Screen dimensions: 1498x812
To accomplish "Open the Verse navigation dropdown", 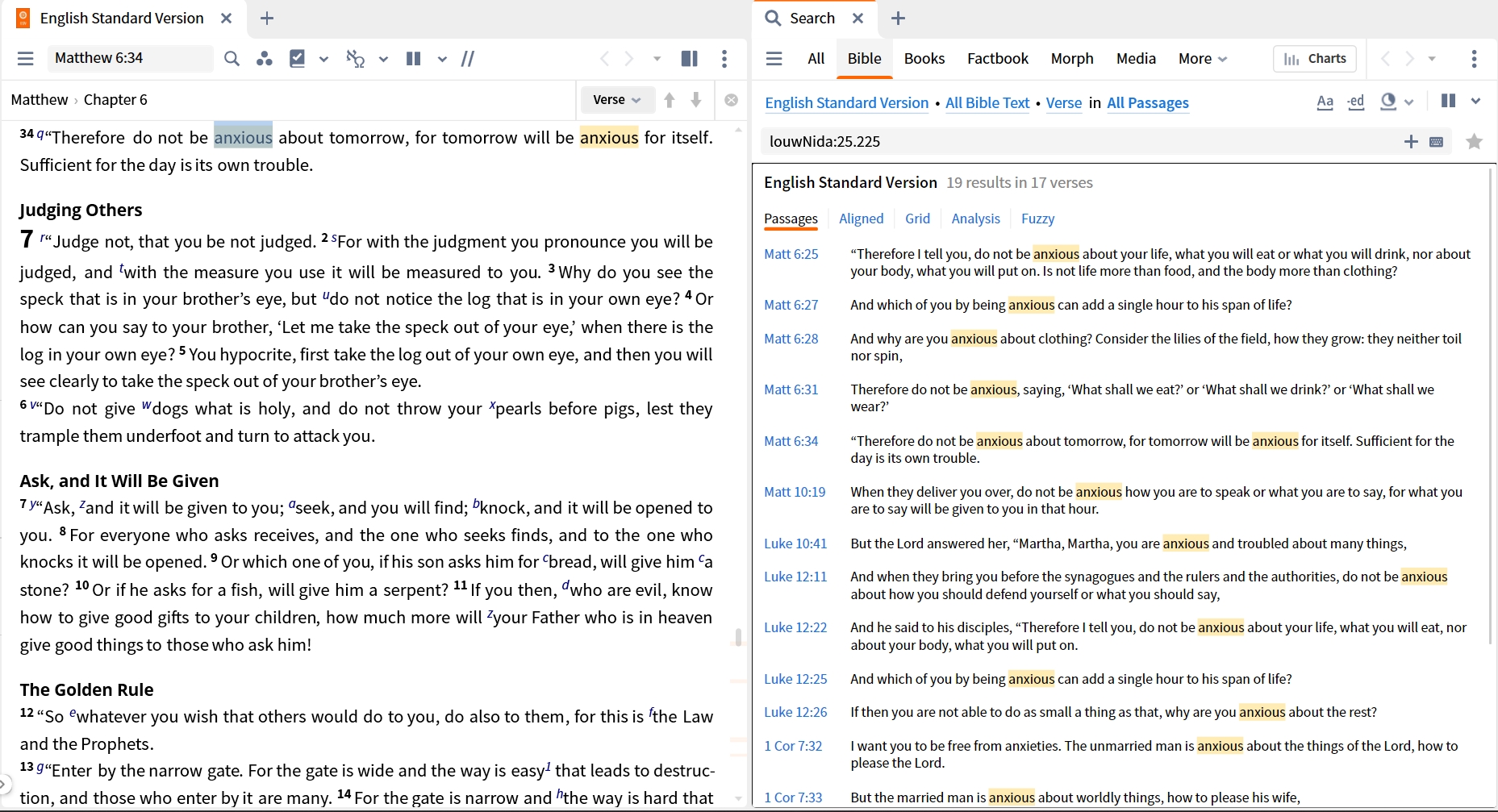I will tap(617, 99).
